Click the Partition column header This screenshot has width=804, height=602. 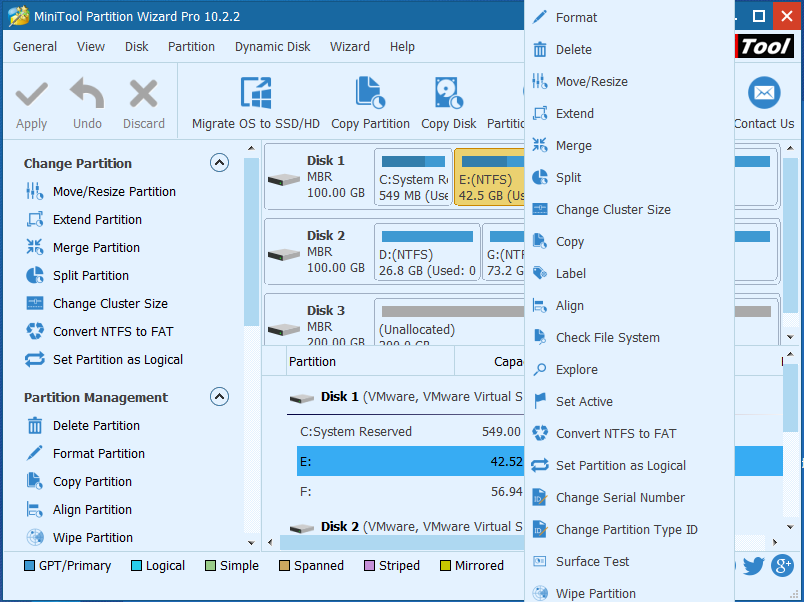pyautogui.click(x=370, y=362)
